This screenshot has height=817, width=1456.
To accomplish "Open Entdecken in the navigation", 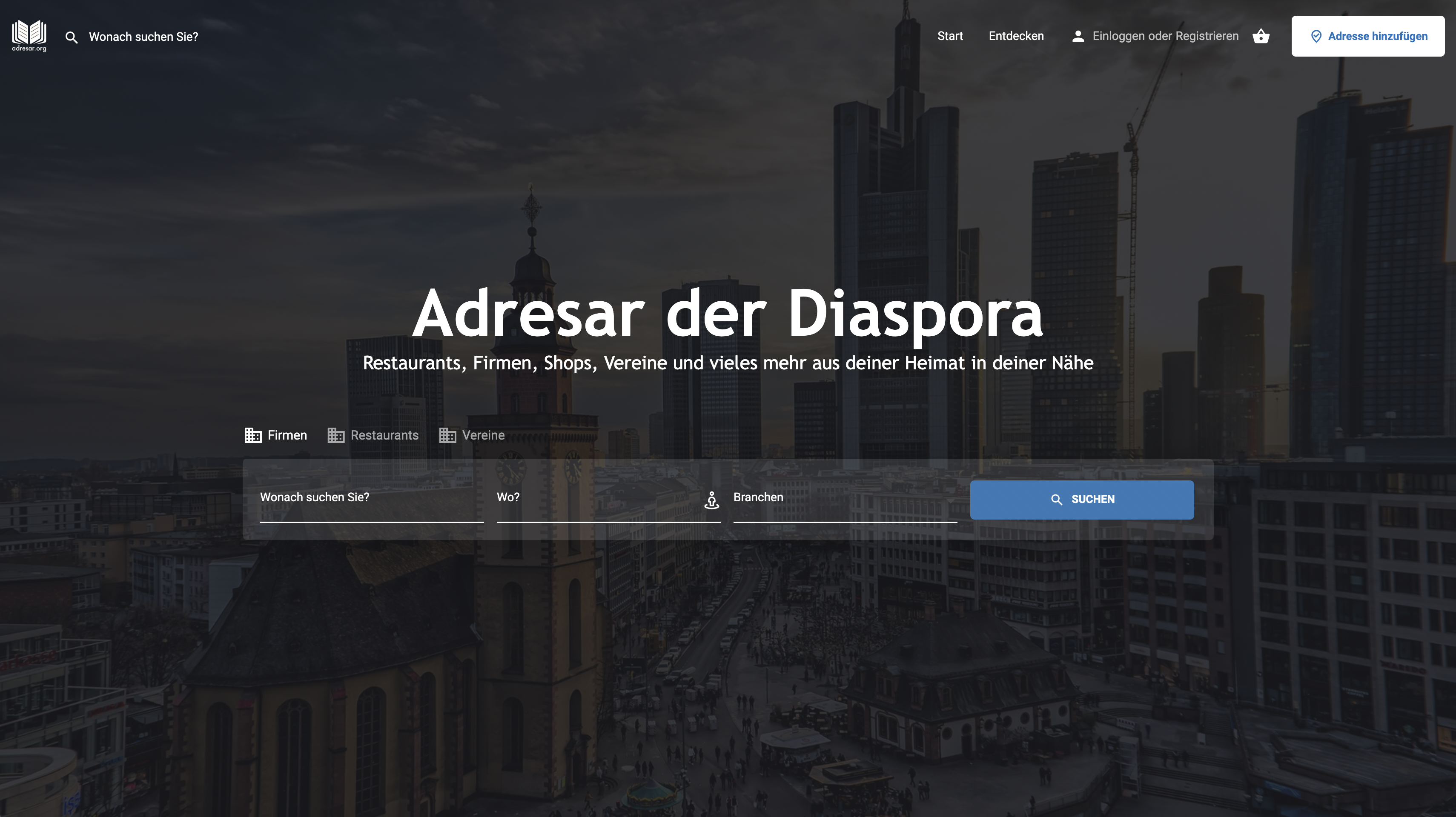I will pos(1016,36).
